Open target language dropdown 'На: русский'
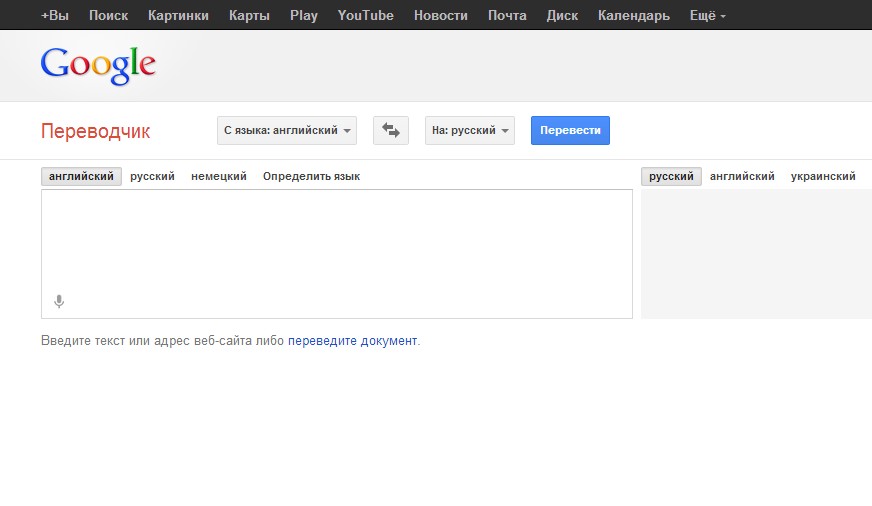 click(x=469, y=131)
